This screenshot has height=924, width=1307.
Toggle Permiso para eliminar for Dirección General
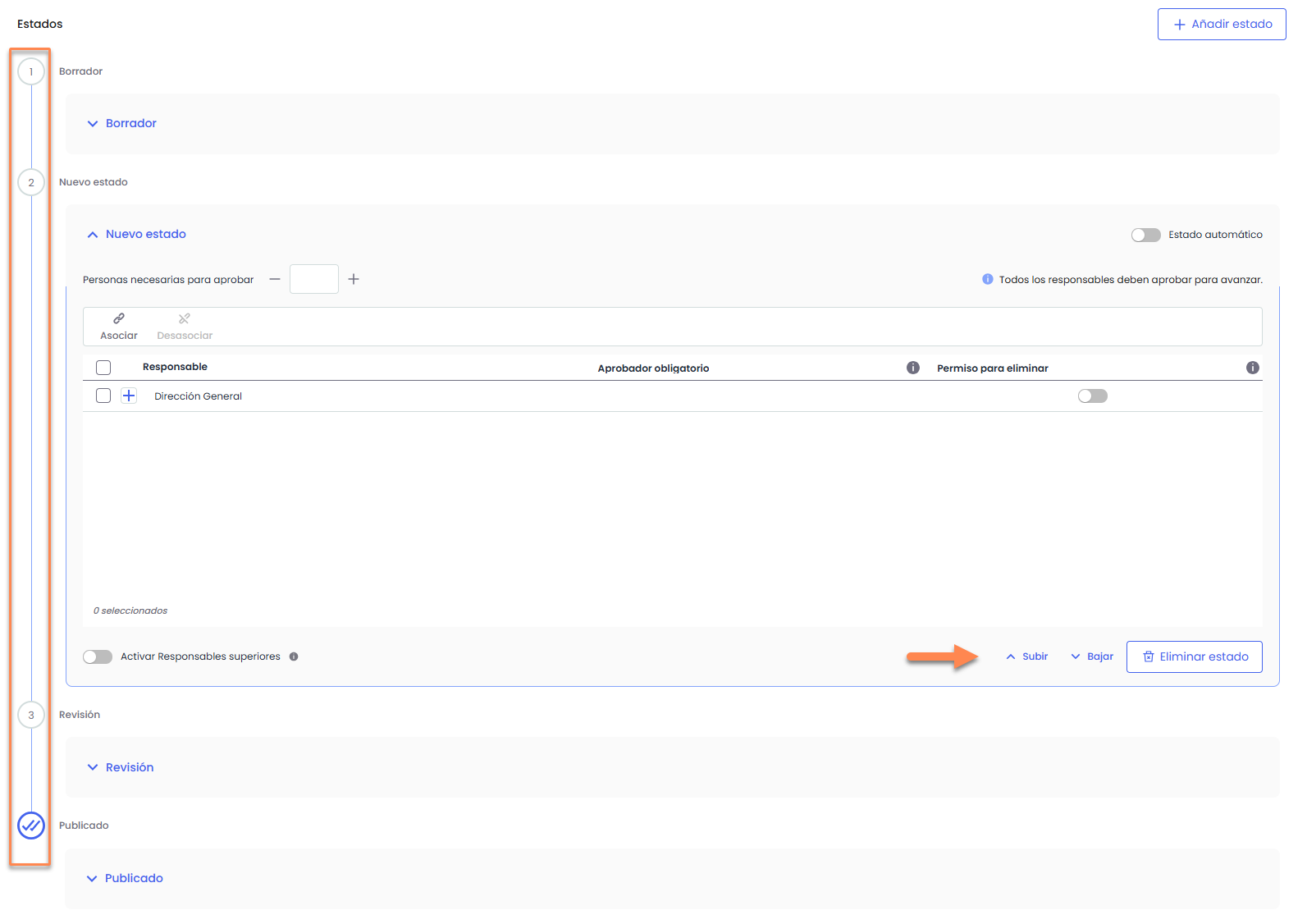[x=1092, y=396]
